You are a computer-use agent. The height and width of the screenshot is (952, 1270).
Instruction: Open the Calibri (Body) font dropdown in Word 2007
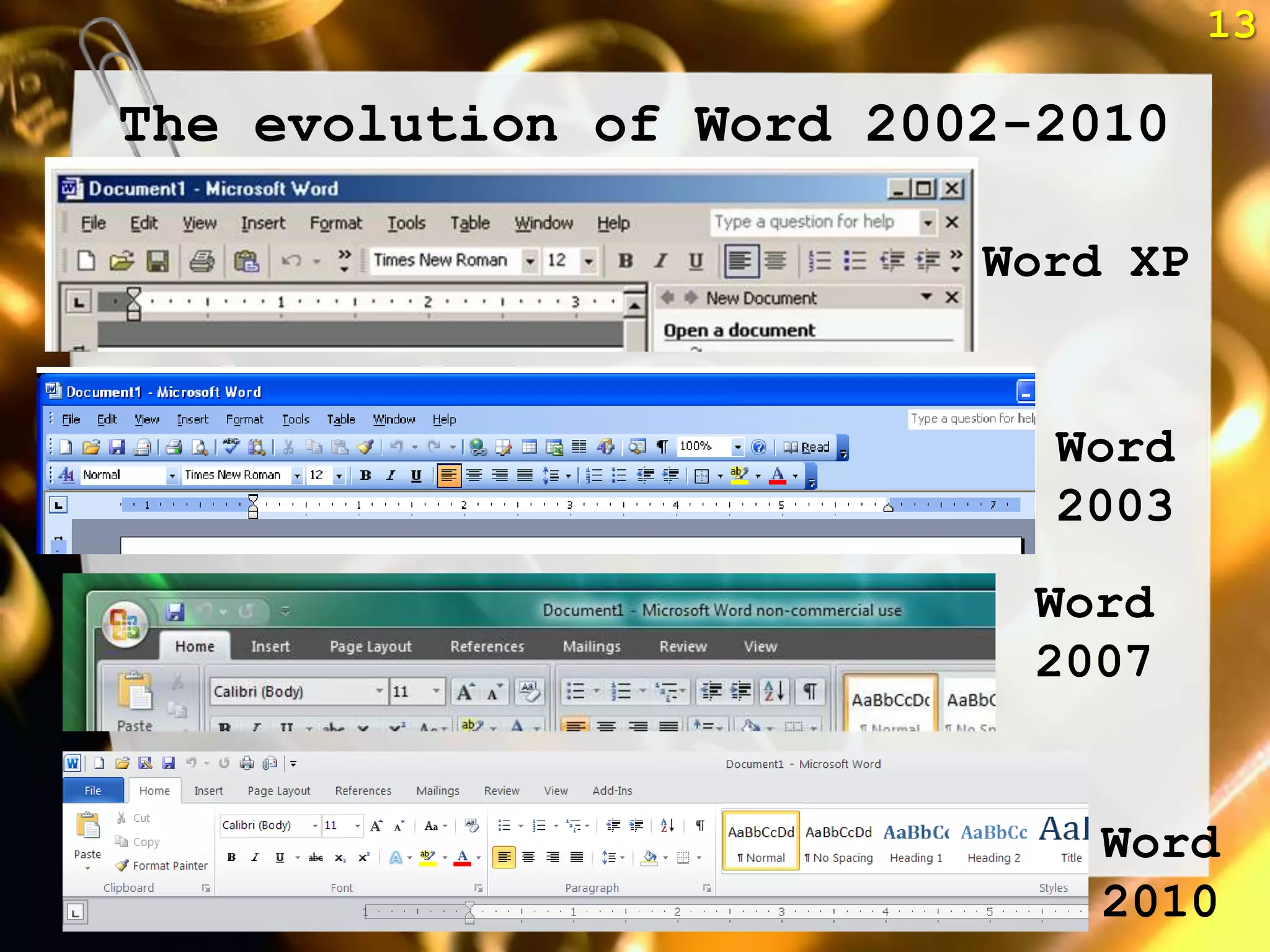click(379, 691)
